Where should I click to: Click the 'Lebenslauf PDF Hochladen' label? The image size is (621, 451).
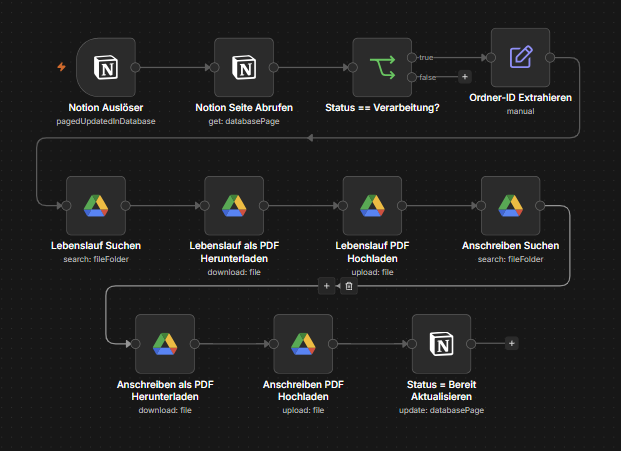tap(372, 252)
